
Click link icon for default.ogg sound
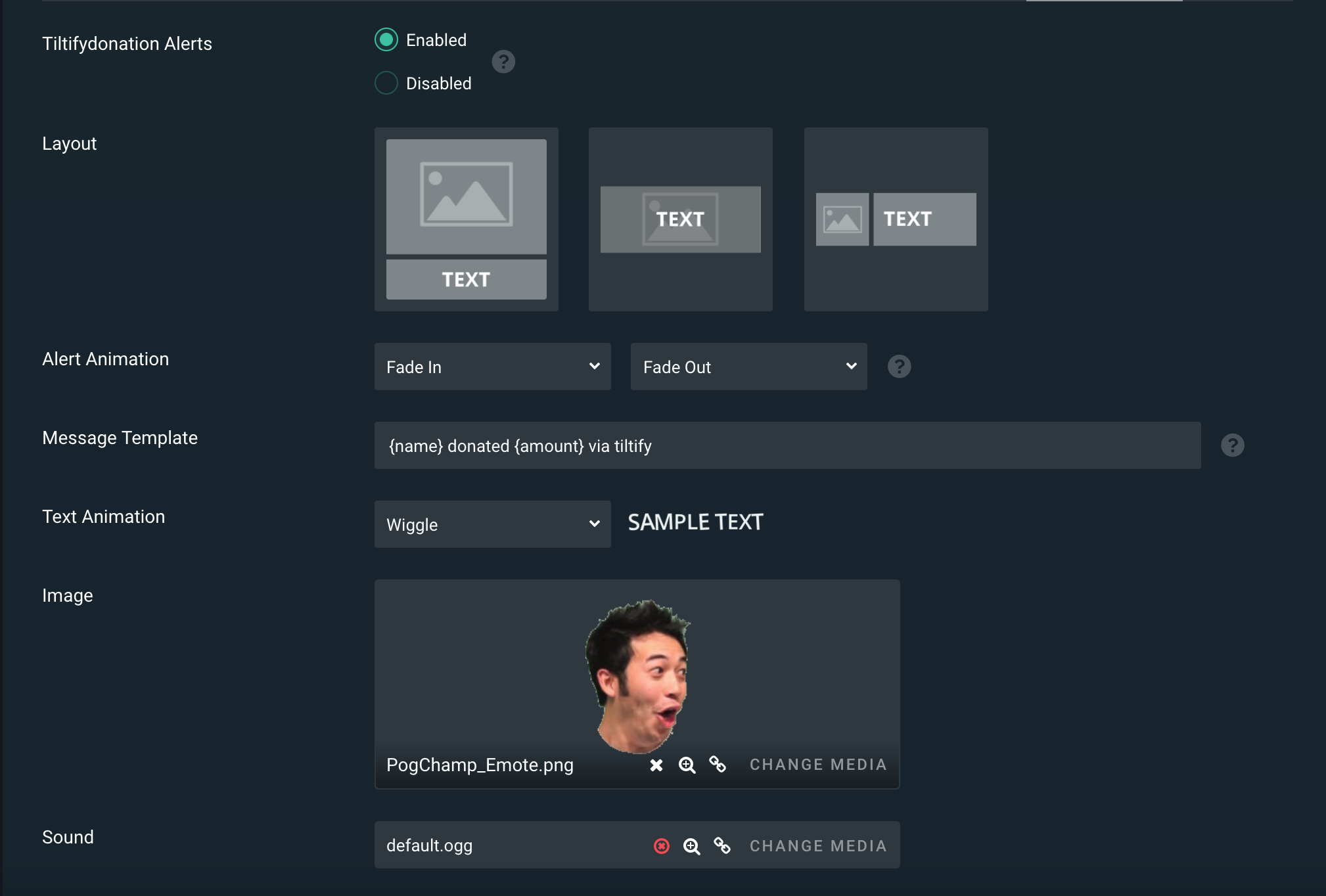pyautogui.click(x=722, y=846)
